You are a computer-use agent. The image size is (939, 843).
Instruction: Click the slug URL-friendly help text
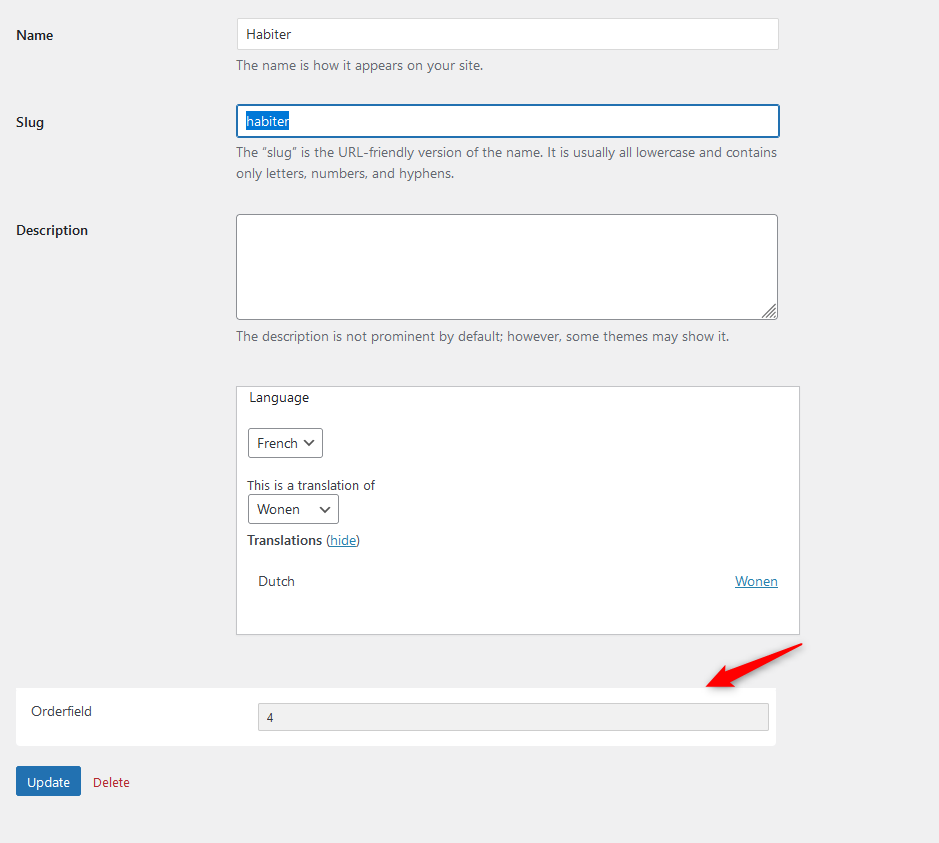[x=506, y=163]
